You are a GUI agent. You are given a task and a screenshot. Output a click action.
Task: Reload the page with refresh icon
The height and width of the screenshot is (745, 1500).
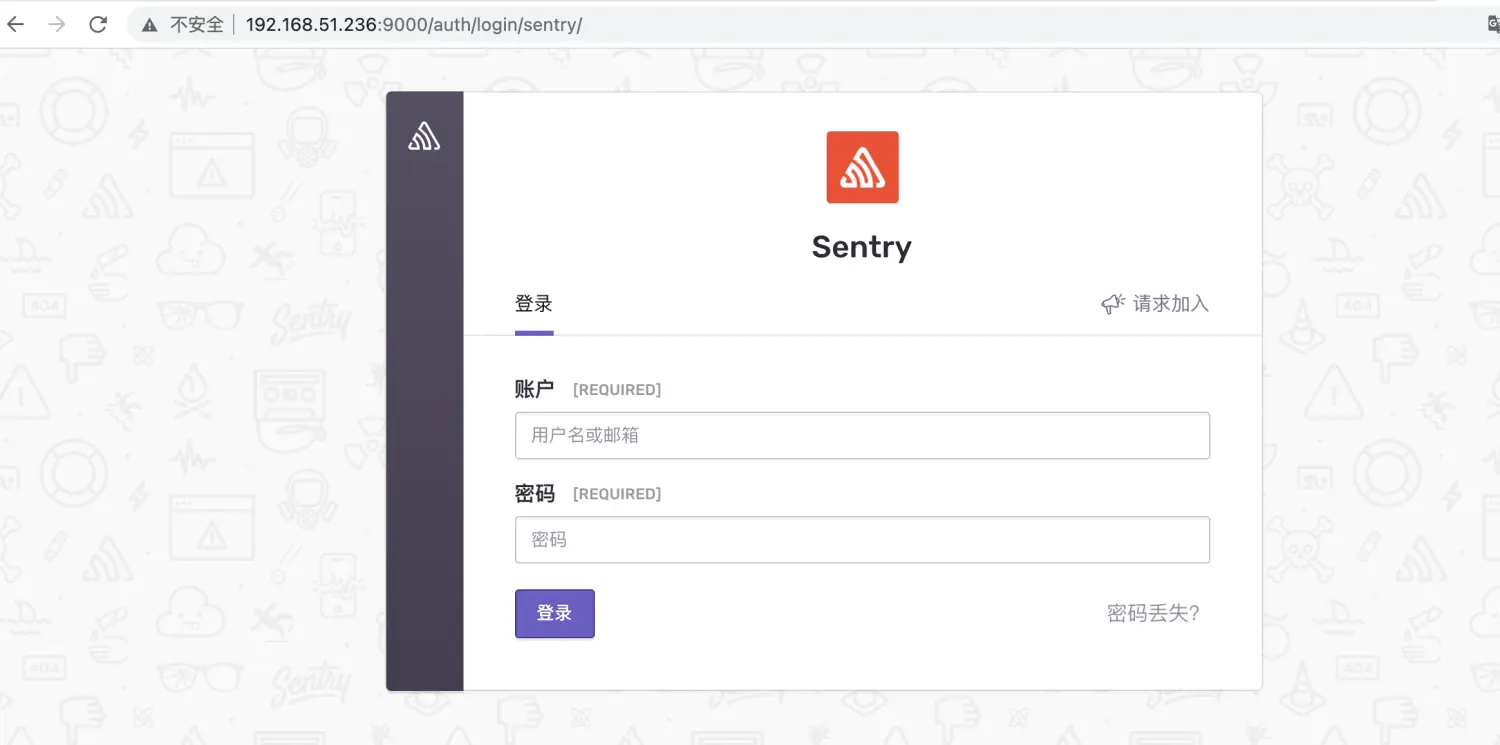tap(98, 25)
